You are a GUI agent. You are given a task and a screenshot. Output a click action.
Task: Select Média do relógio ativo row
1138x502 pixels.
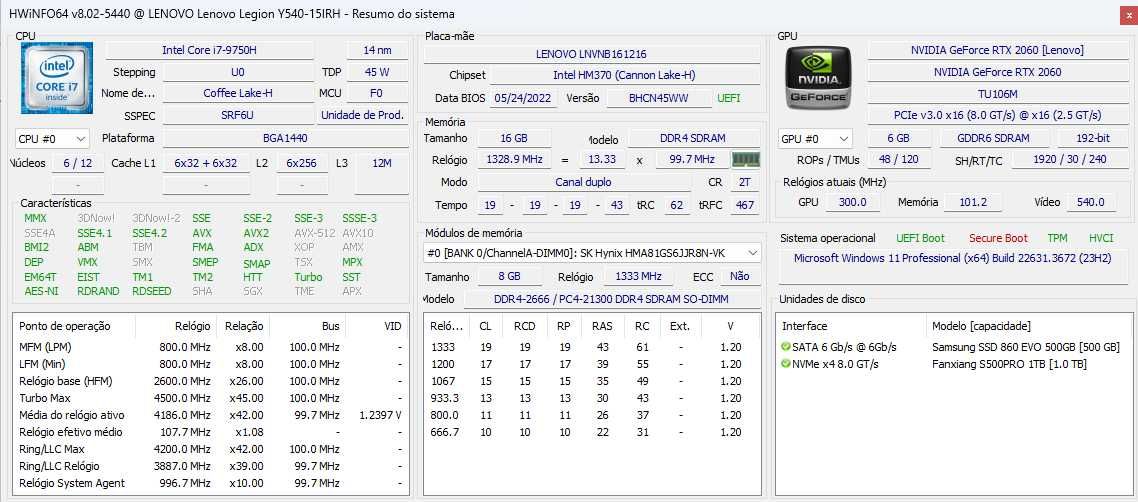pos(210,415)
